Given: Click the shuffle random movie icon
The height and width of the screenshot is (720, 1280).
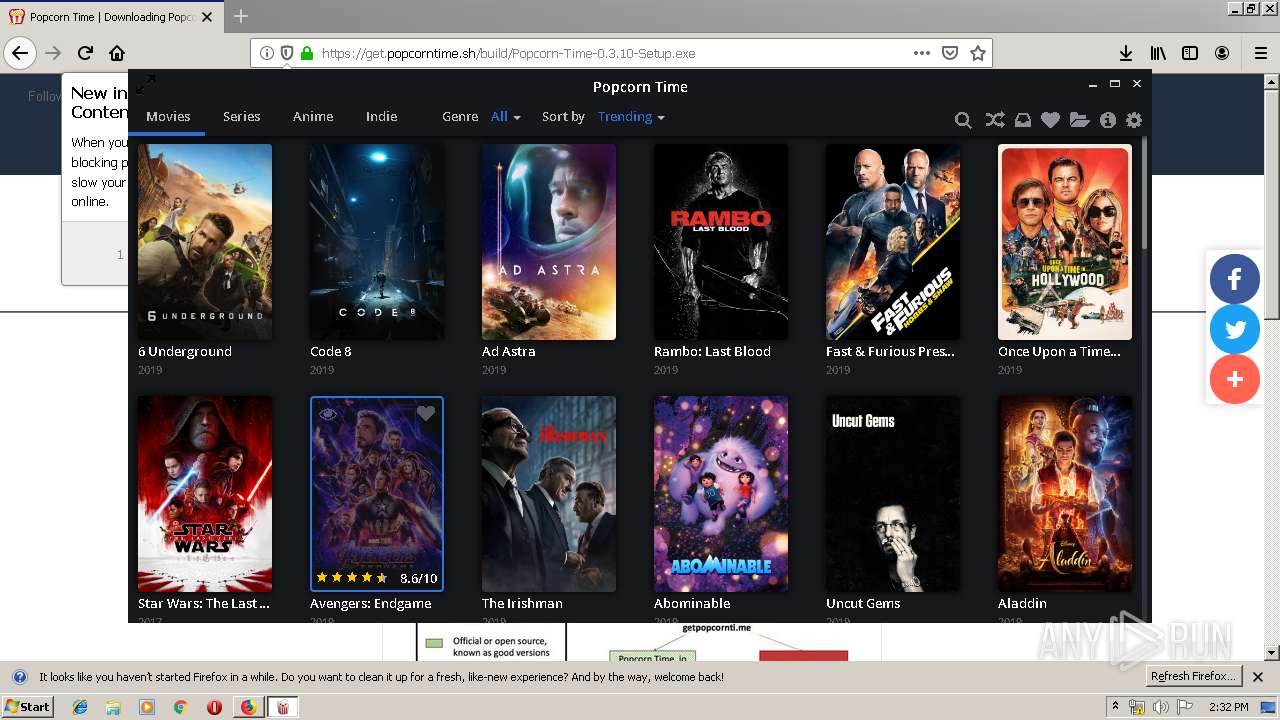Looking at the screenshot, I should pyautogui.click(x=994, y=120).
